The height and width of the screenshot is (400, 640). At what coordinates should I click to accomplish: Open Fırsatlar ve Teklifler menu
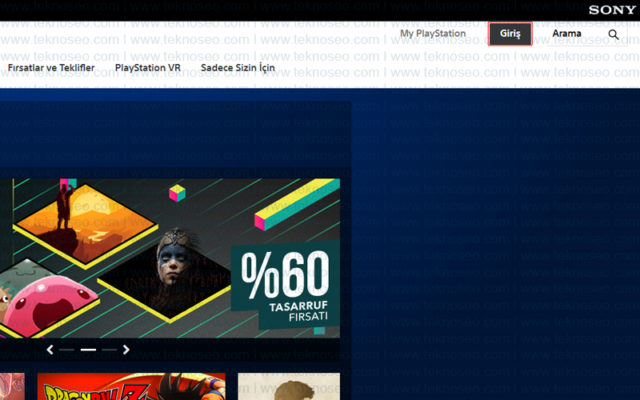(51, 68)
